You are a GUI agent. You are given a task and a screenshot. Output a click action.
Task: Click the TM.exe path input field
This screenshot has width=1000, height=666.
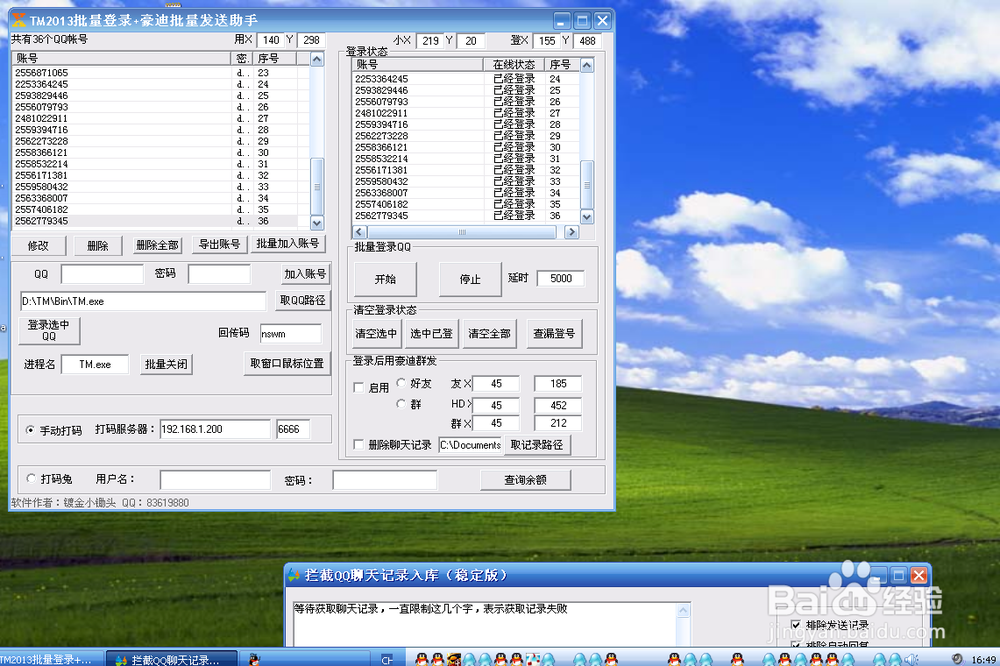143,301
